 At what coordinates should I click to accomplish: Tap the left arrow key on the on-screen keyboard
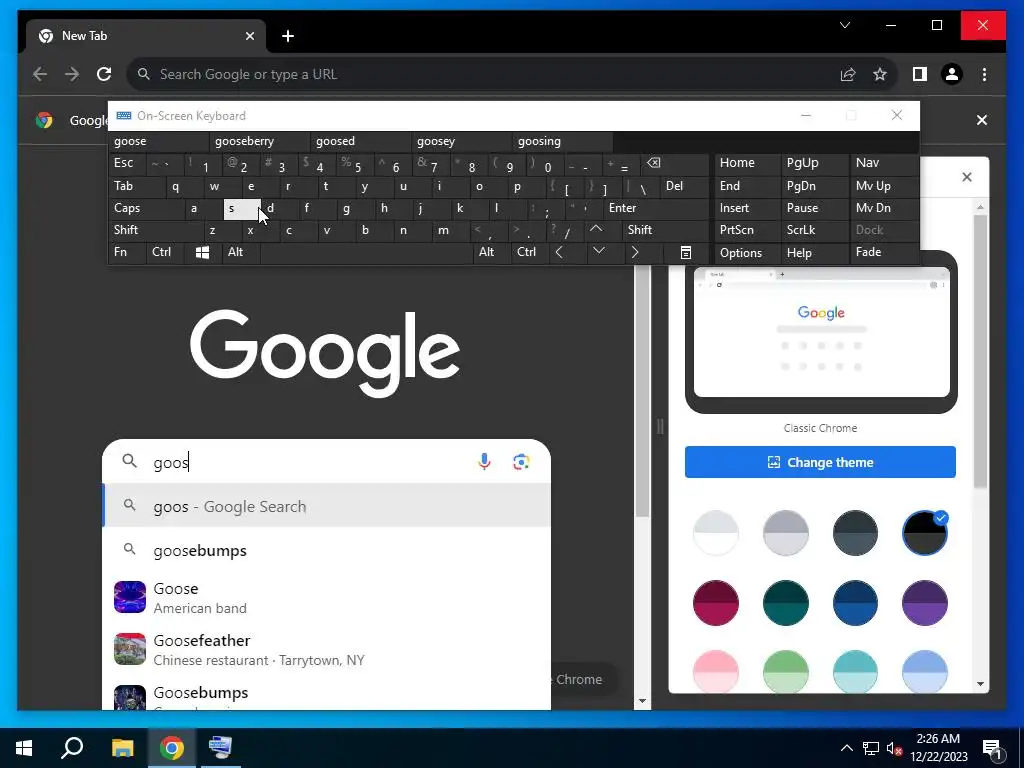click(559, 252)
